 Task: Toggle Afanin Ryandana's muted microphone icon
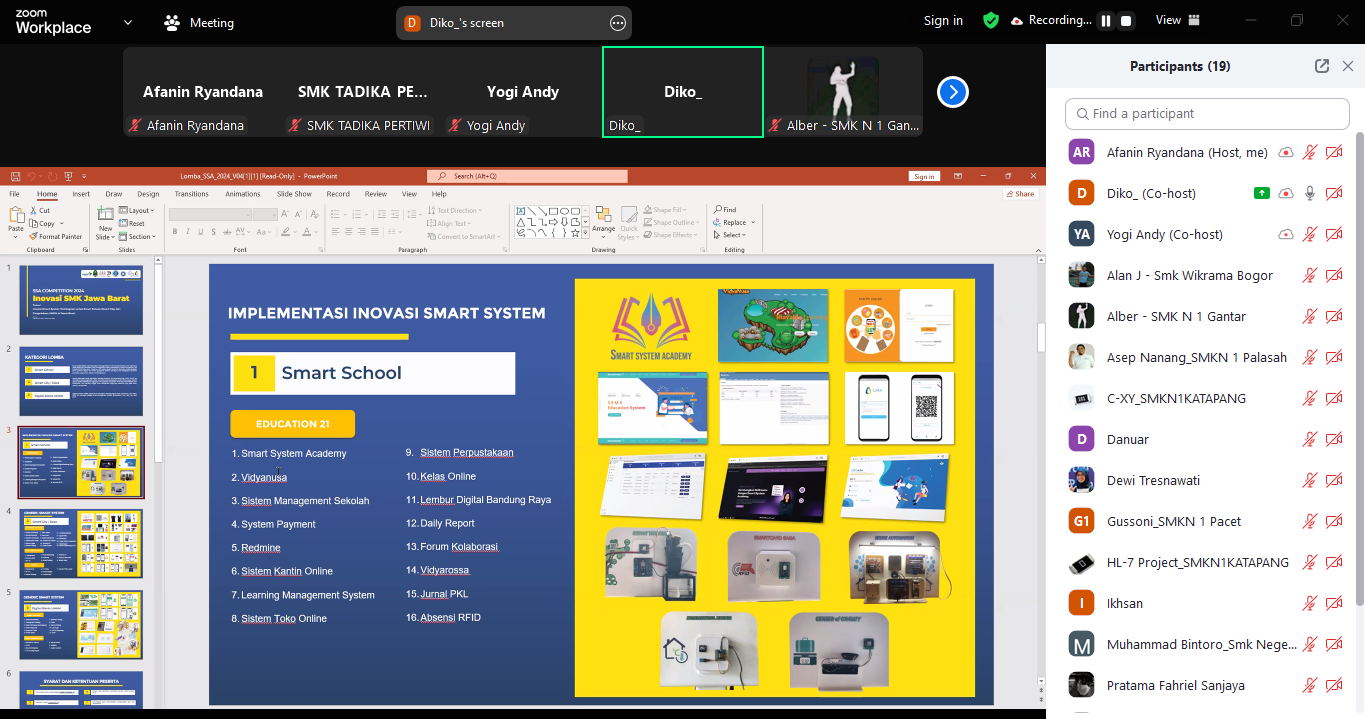tap(1310, 152)
